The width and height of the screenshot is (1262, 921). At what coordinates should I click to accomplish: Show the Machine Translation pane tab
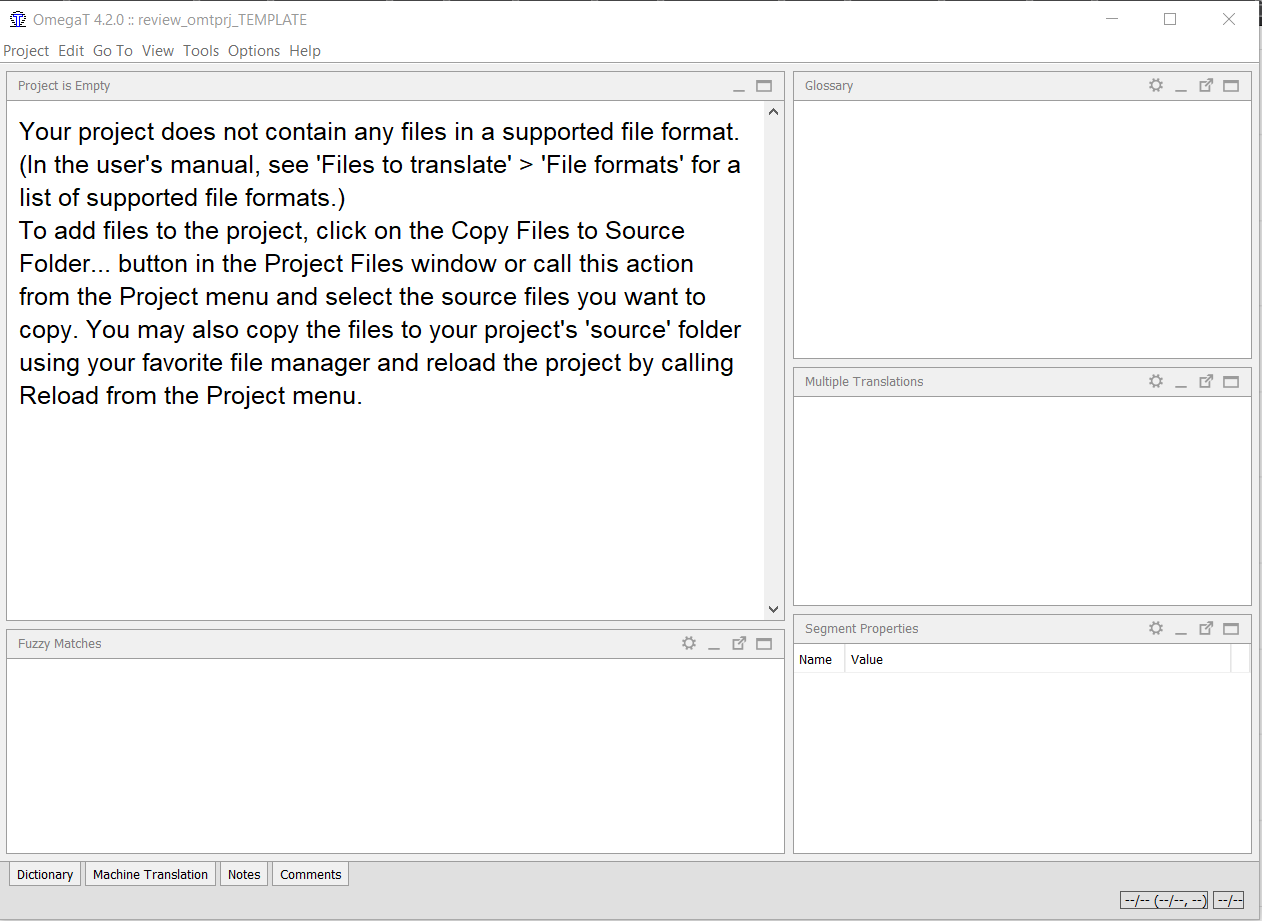[x=150, y=874]
